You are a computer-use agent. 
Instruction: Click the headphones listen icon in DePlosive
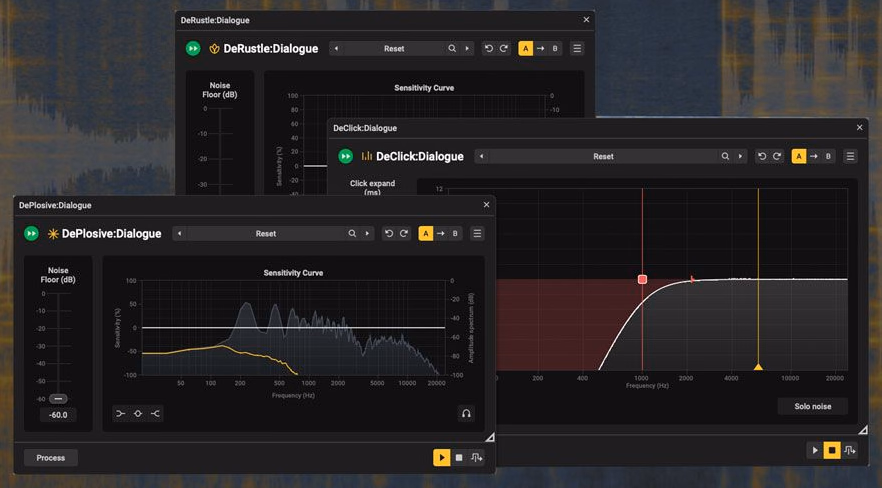pos(466,414)
